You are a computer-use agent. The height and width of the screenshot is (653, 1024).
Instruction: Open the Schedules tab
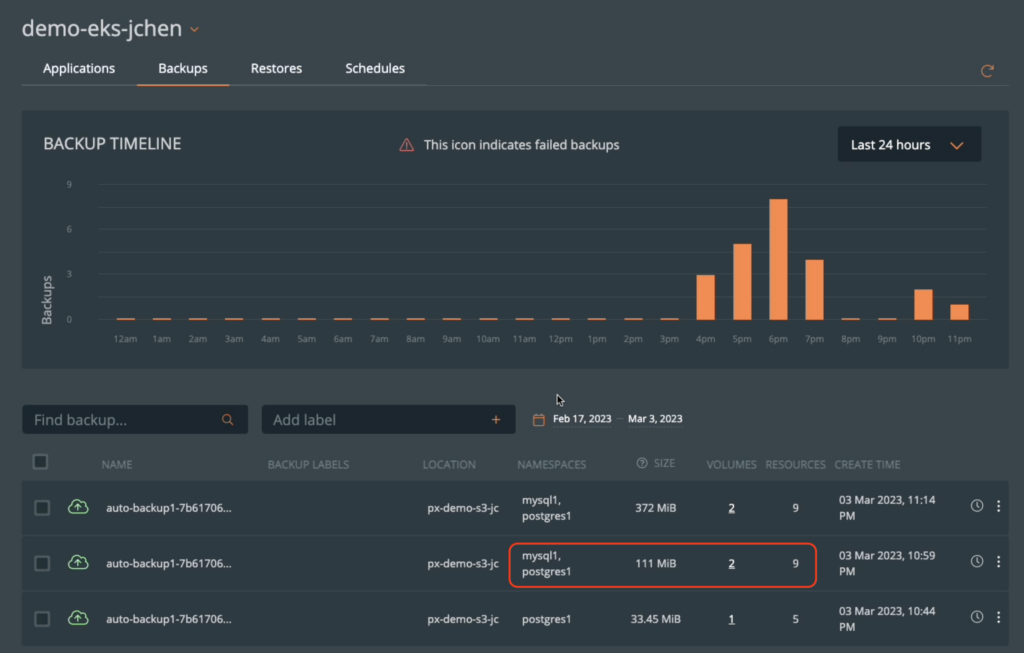(374, 68)
